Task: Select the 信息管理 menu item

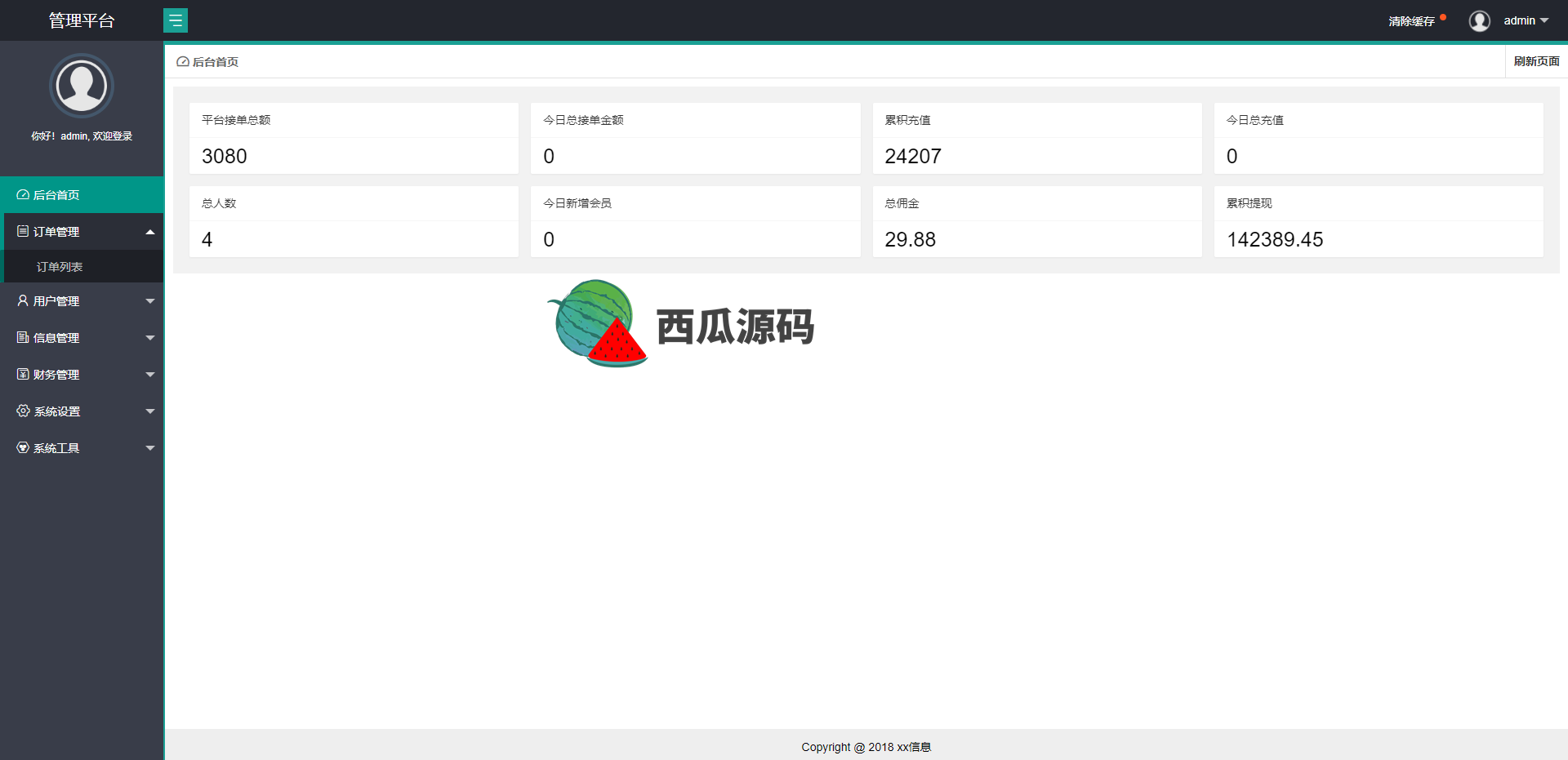Action: pos(82,338)
